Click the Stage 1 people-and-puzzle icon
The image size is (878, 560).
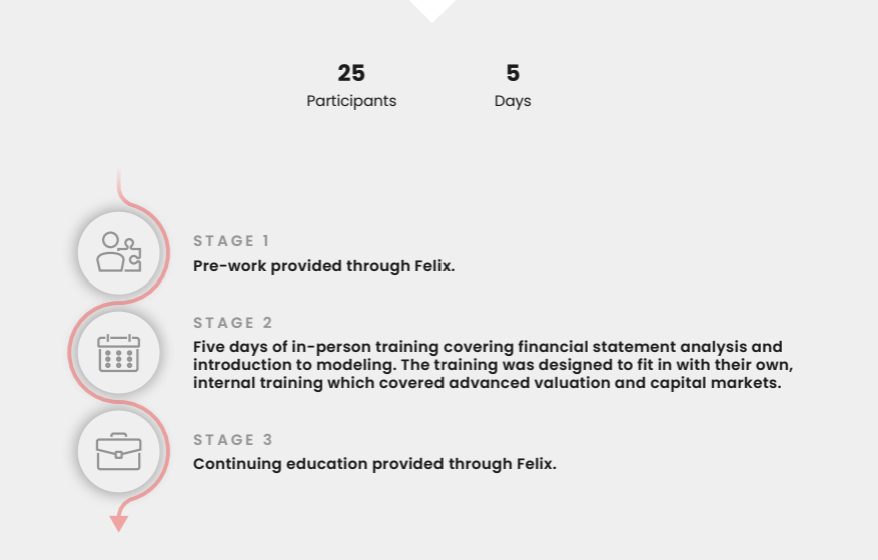point(118,252)
